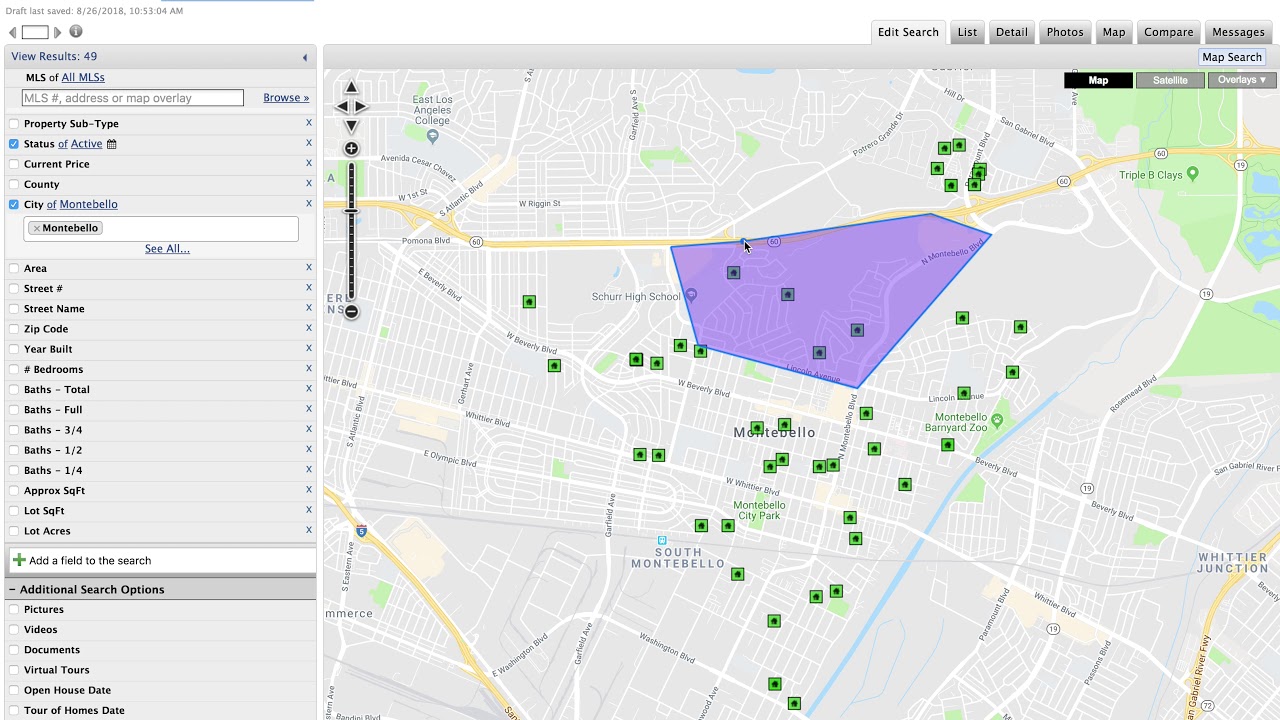
Task: Remove Property Sub-Type field
Action: tap(308, 123)
